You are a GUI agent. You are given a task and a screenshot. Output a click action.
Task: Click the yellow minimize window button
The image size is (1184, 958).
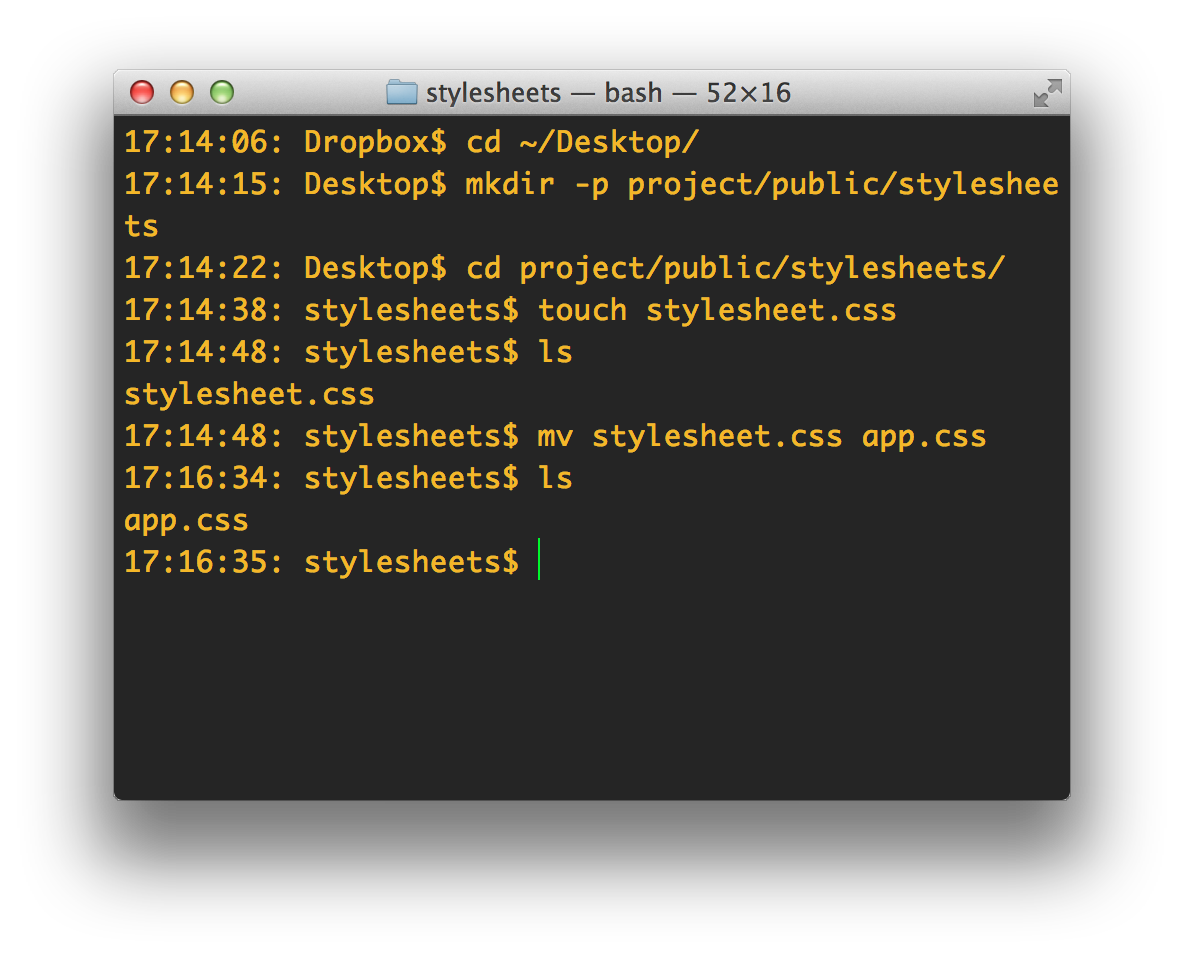(x=182, y=92)
